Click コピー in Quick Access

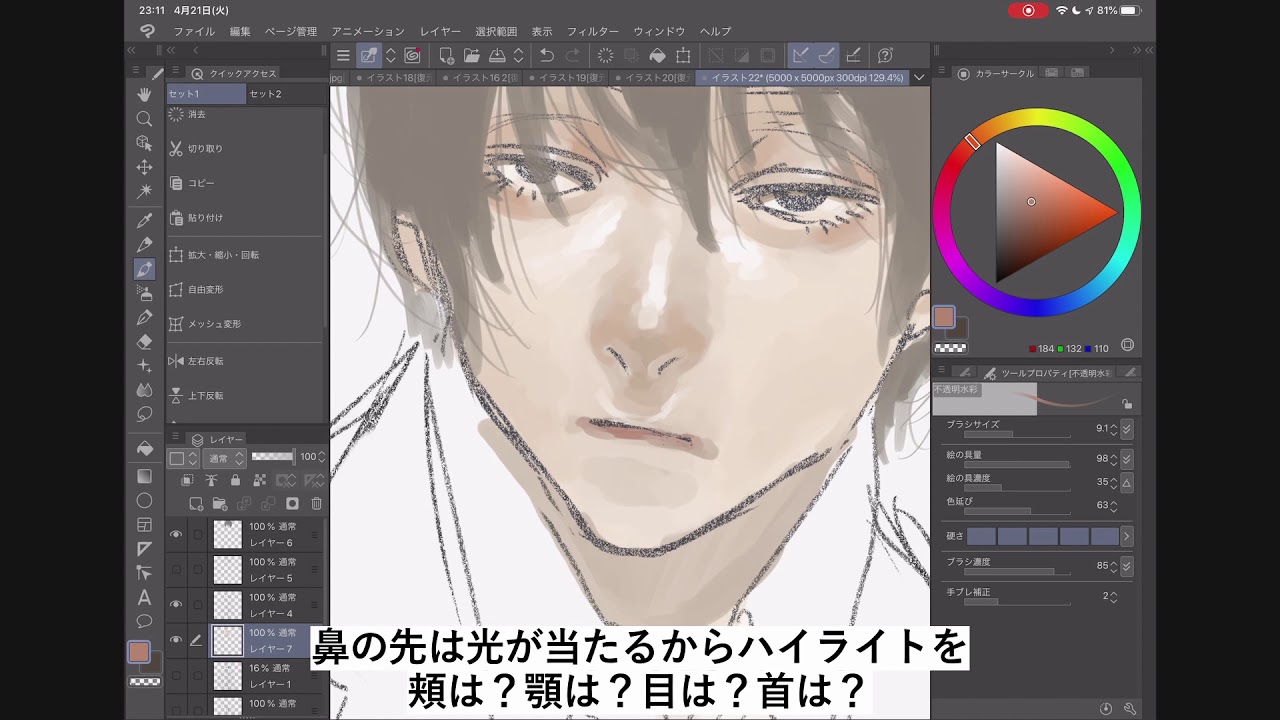tap(245, 183)
